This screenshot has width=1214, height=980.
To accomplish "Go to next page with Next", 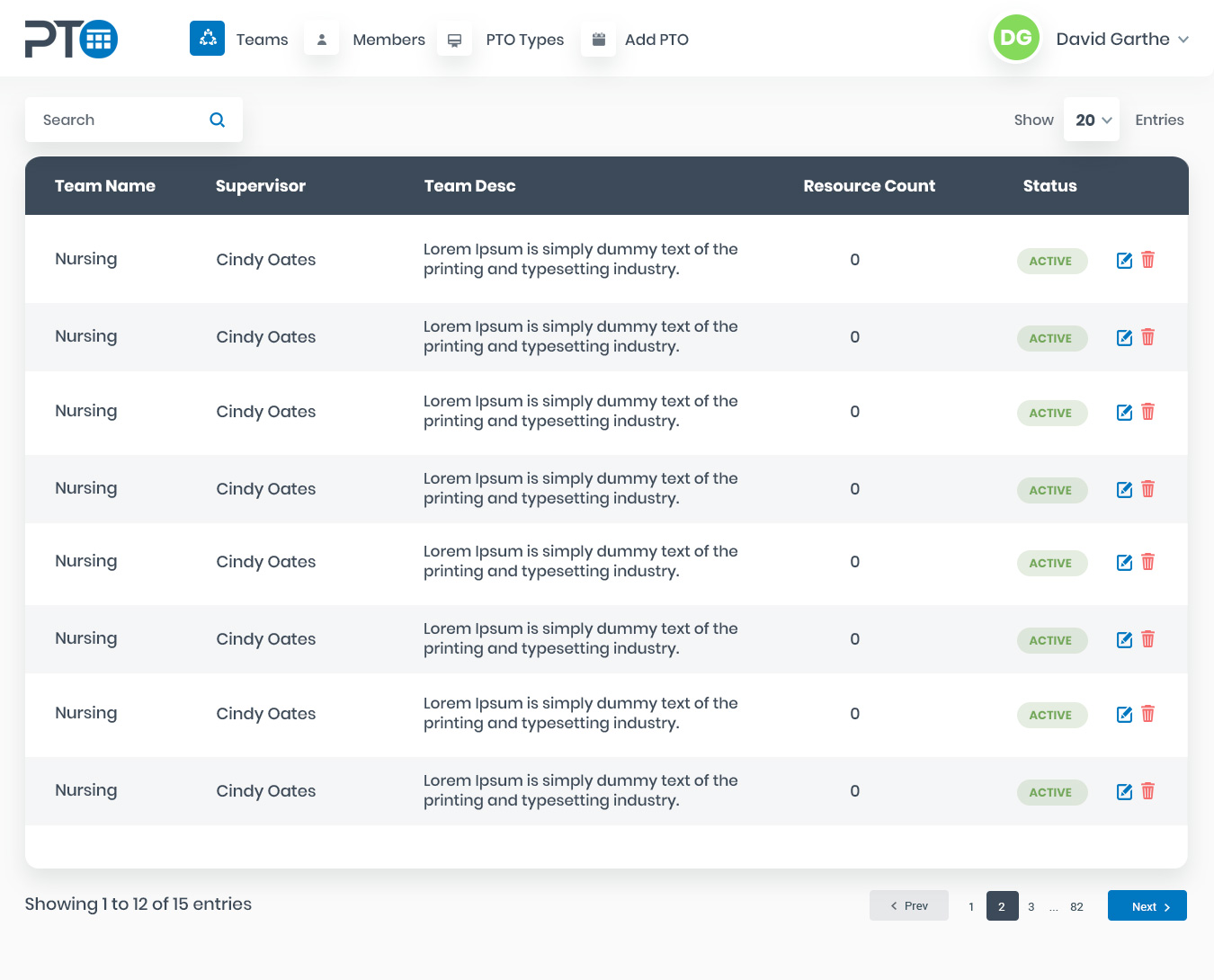I will point(1147,905).
